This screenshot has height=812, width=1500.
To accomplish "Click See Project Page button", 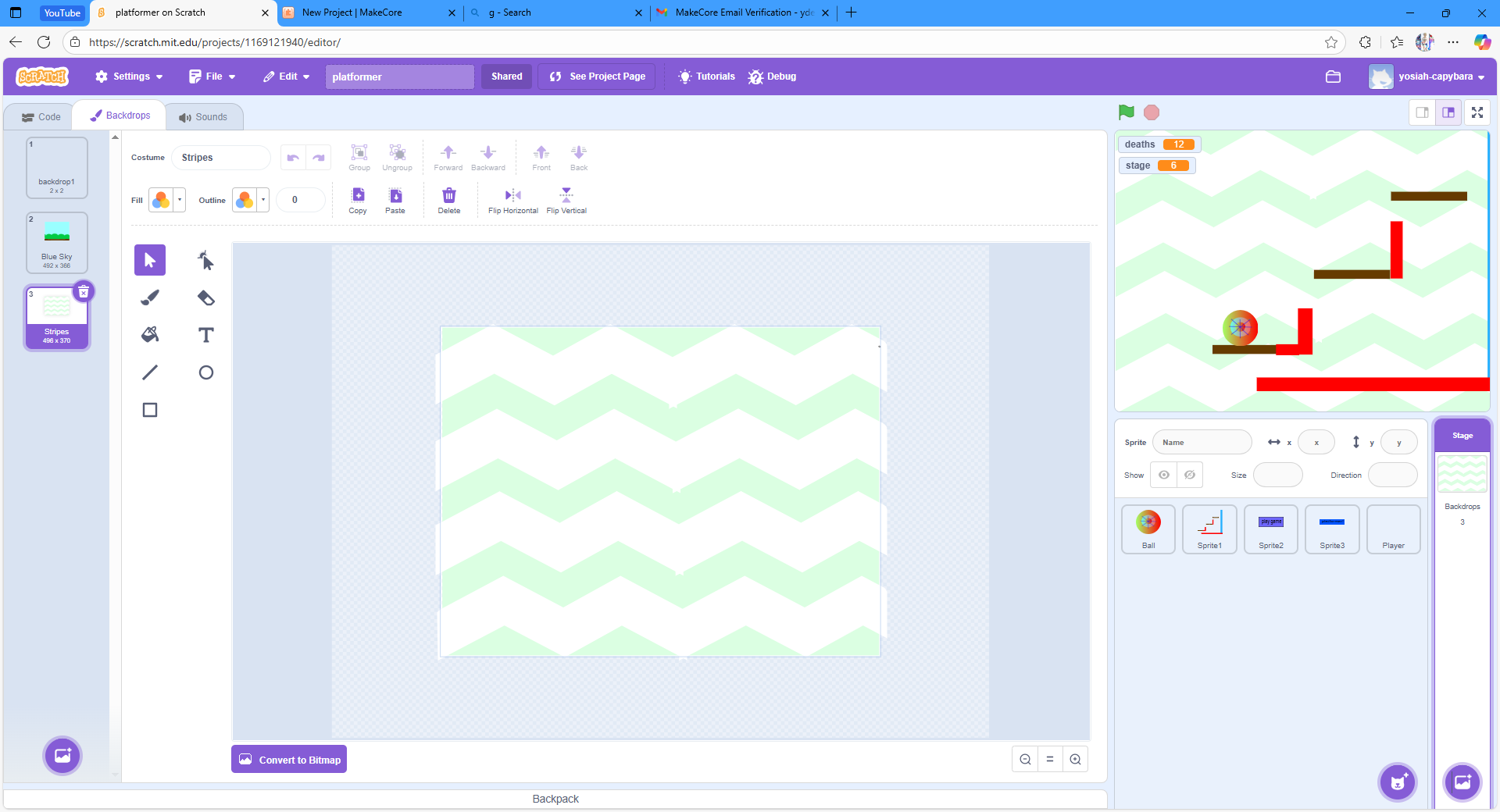I will (x=598, y=77).
